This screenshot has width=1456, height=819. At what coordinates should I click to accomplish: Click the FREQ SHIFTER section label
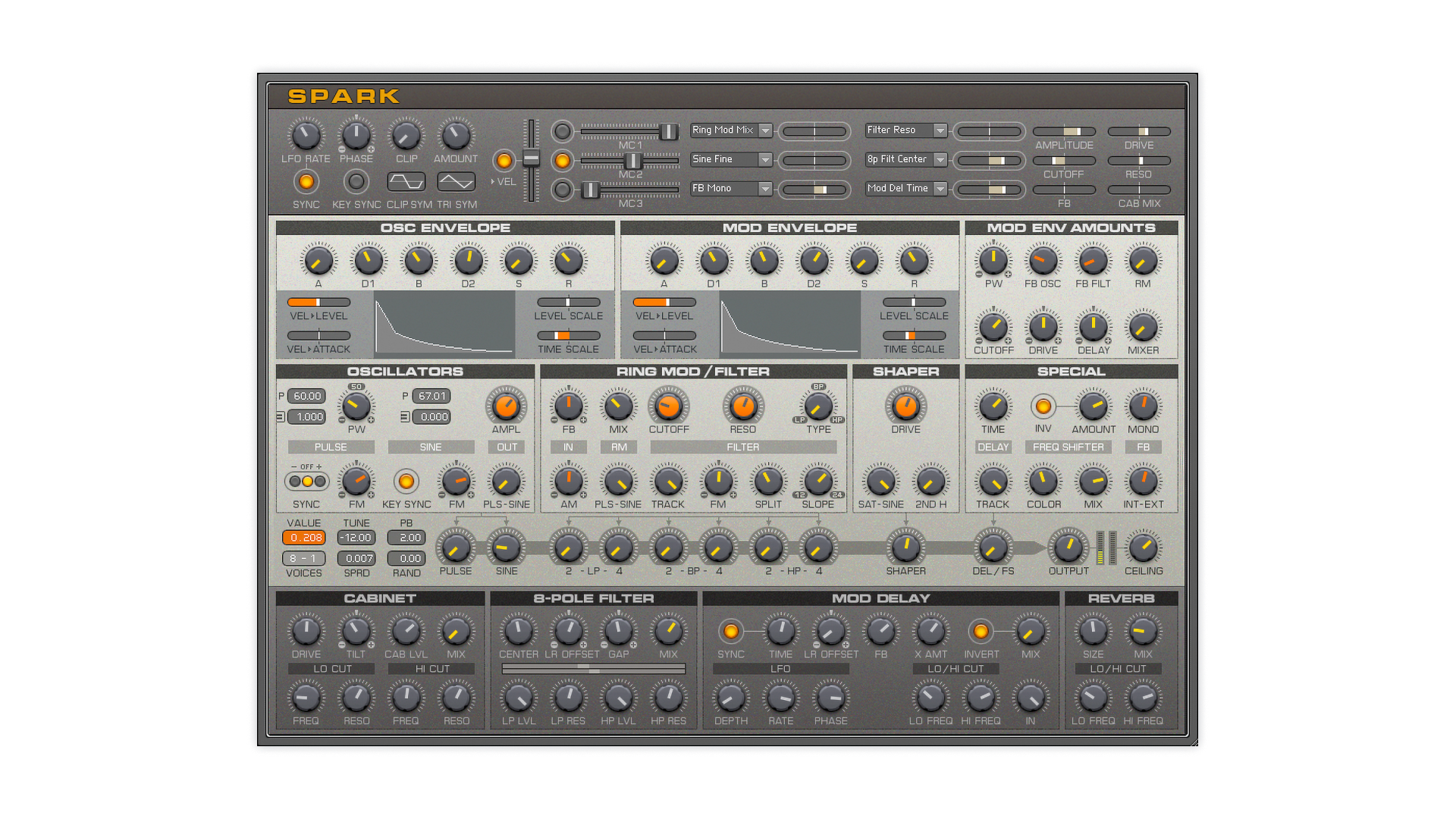1068,447
